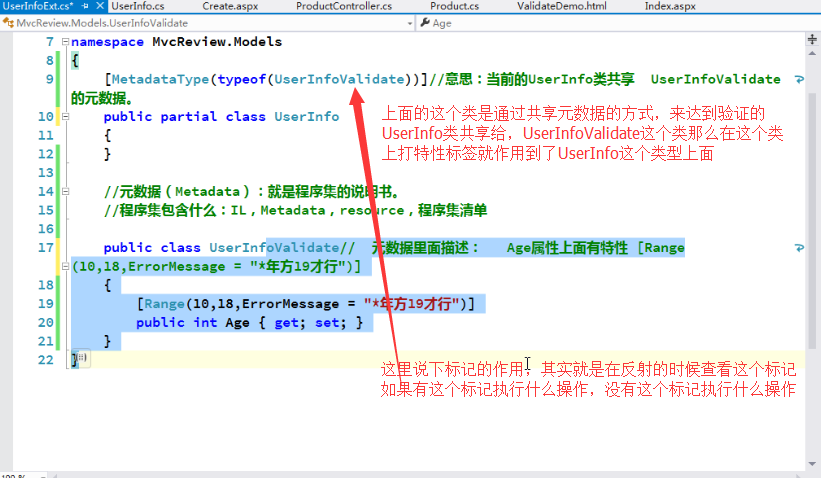Switch to the UserInfo.cs tab
The image size is (821, 478).
(x=138, y=6)
